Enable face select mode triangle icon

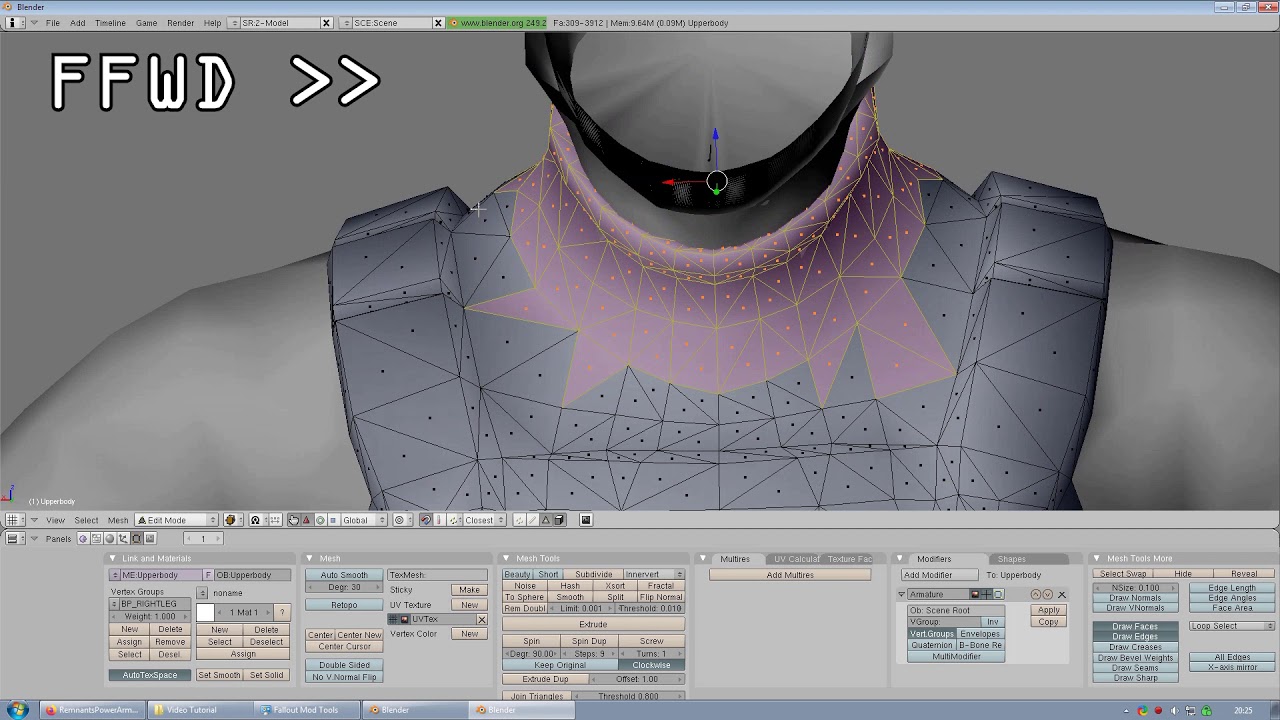pos(545,520)
